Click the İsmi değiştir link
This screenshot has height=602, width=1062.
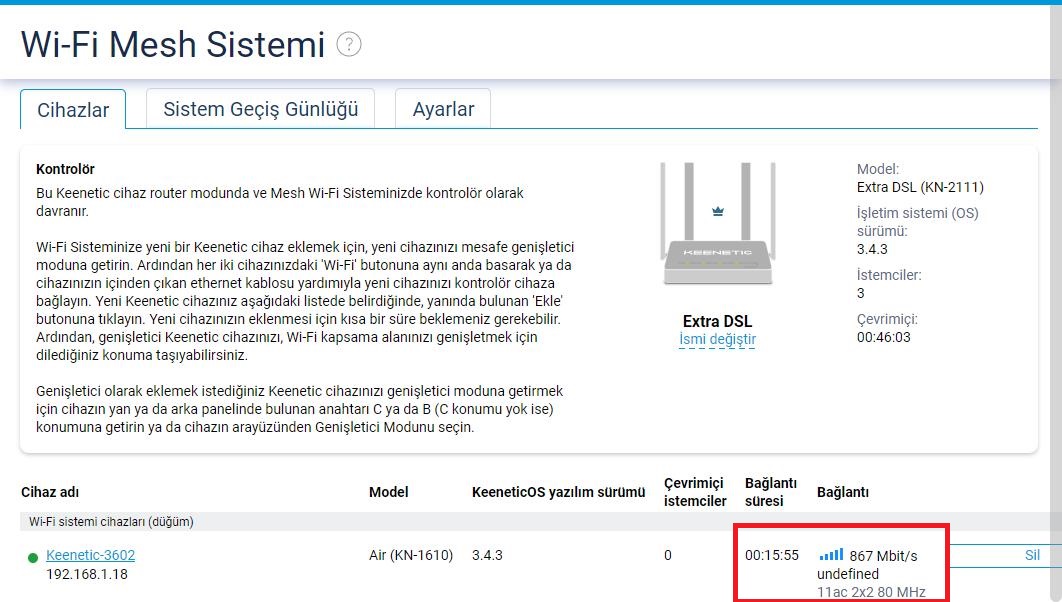click(x=717, y=339)
